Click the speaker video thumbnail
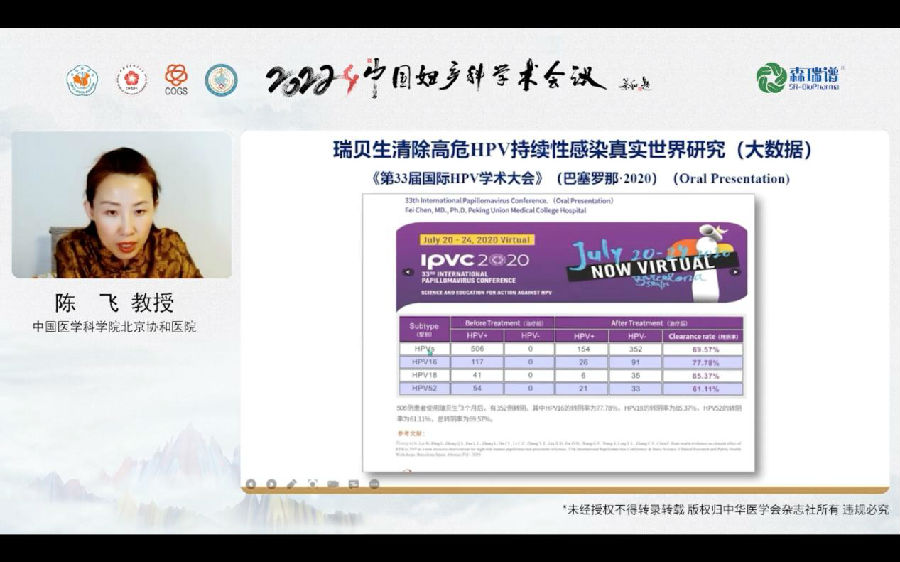Viewport: 900px width, 562px height. point(121,205)
